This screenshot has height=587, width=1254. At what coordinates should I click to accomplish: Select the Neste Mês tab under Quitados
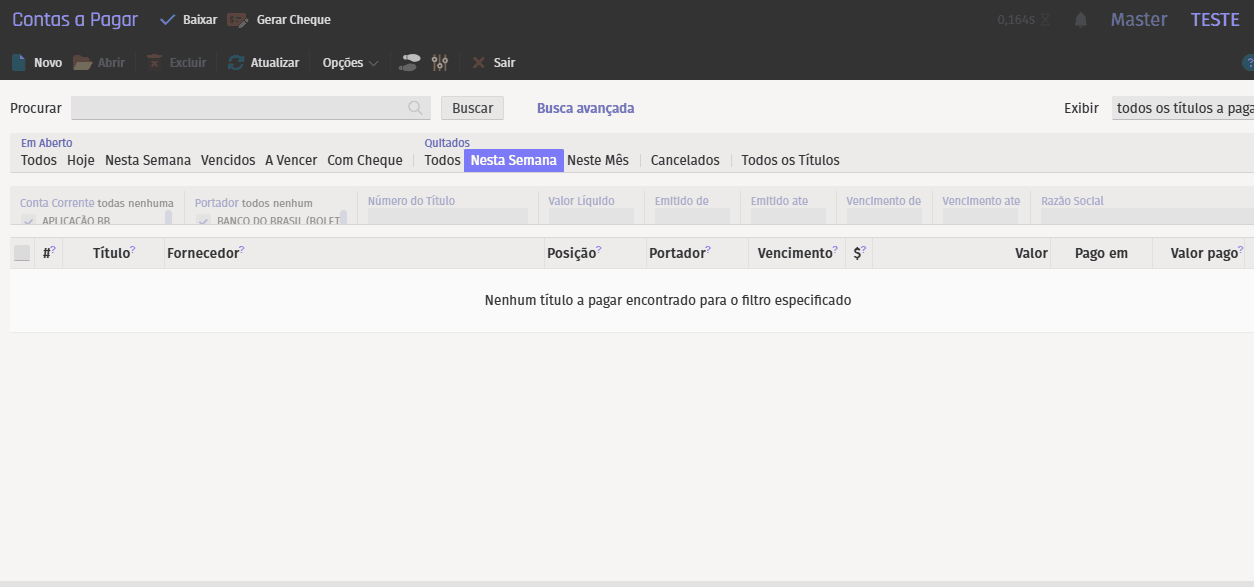pyautogui.click(x=598, y=160)
